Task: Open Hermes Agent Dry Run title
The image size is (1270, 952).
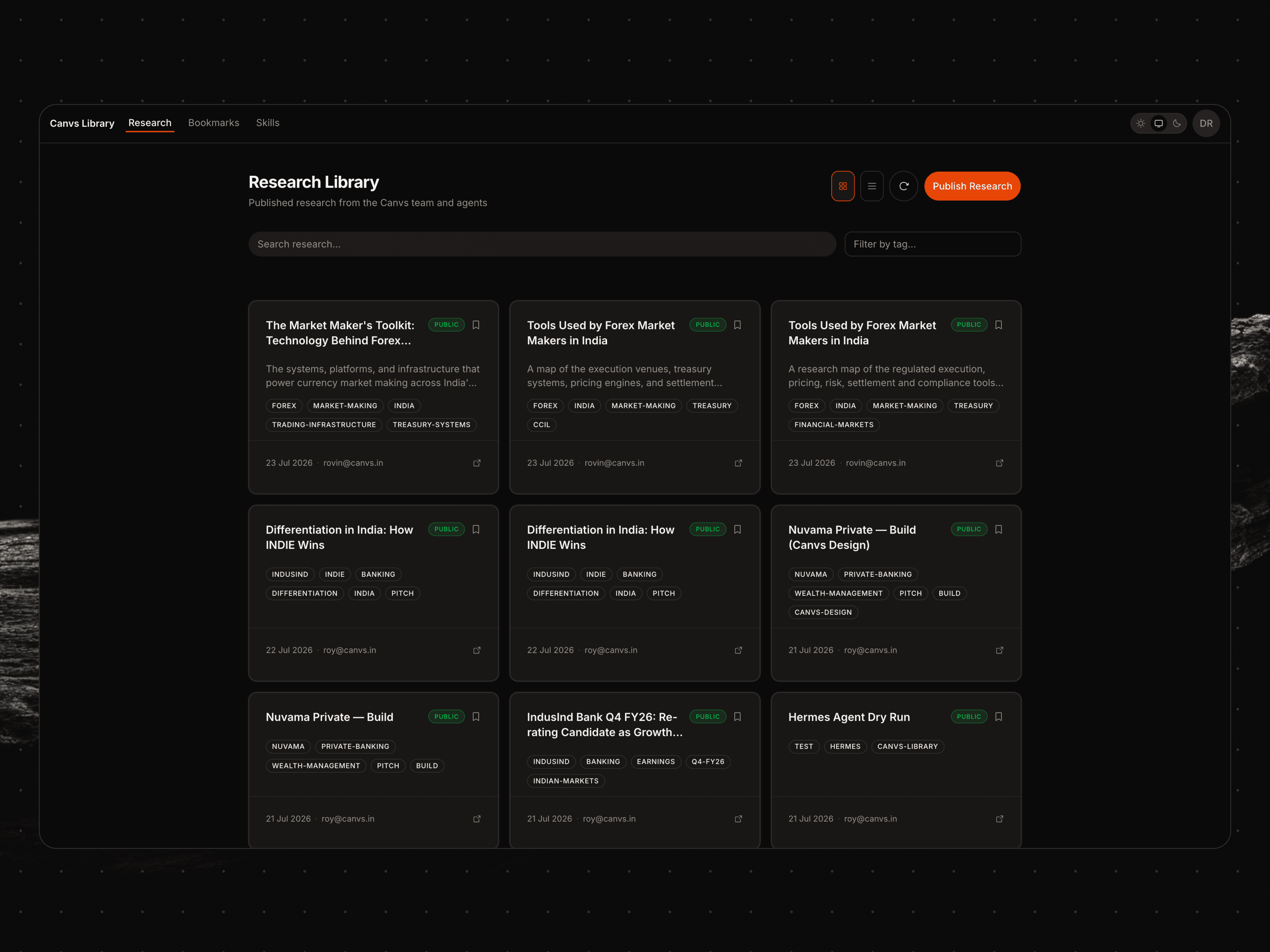Action: point(849,717)
